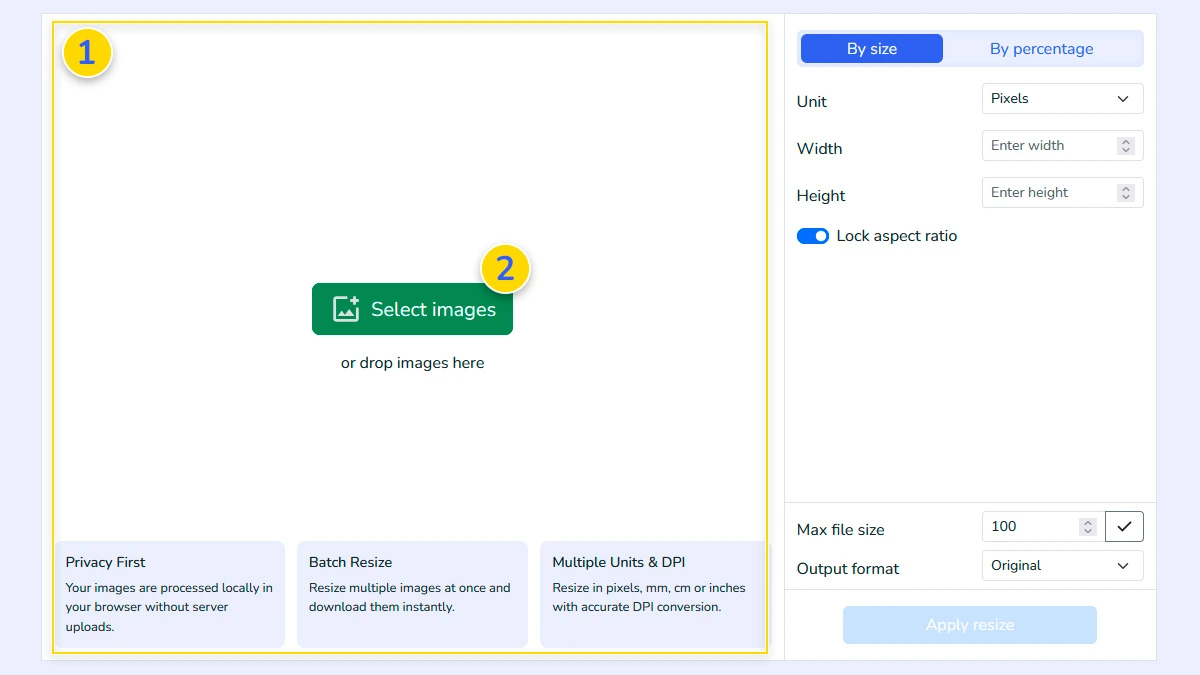Increase Max file size with its stepper
The width and height of the screenshot is (1200, 675).
[x=1087, y=521]
